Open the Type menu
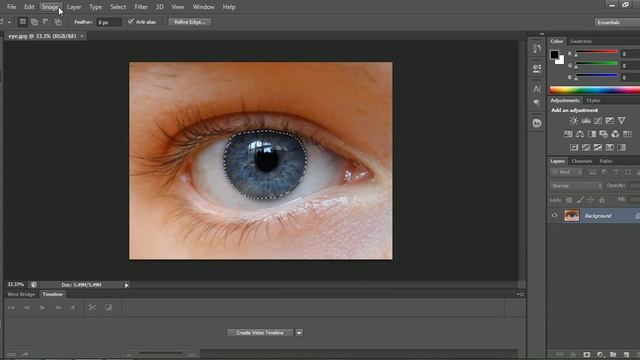Viewport: 640px width, 360px height. [96, 7]
